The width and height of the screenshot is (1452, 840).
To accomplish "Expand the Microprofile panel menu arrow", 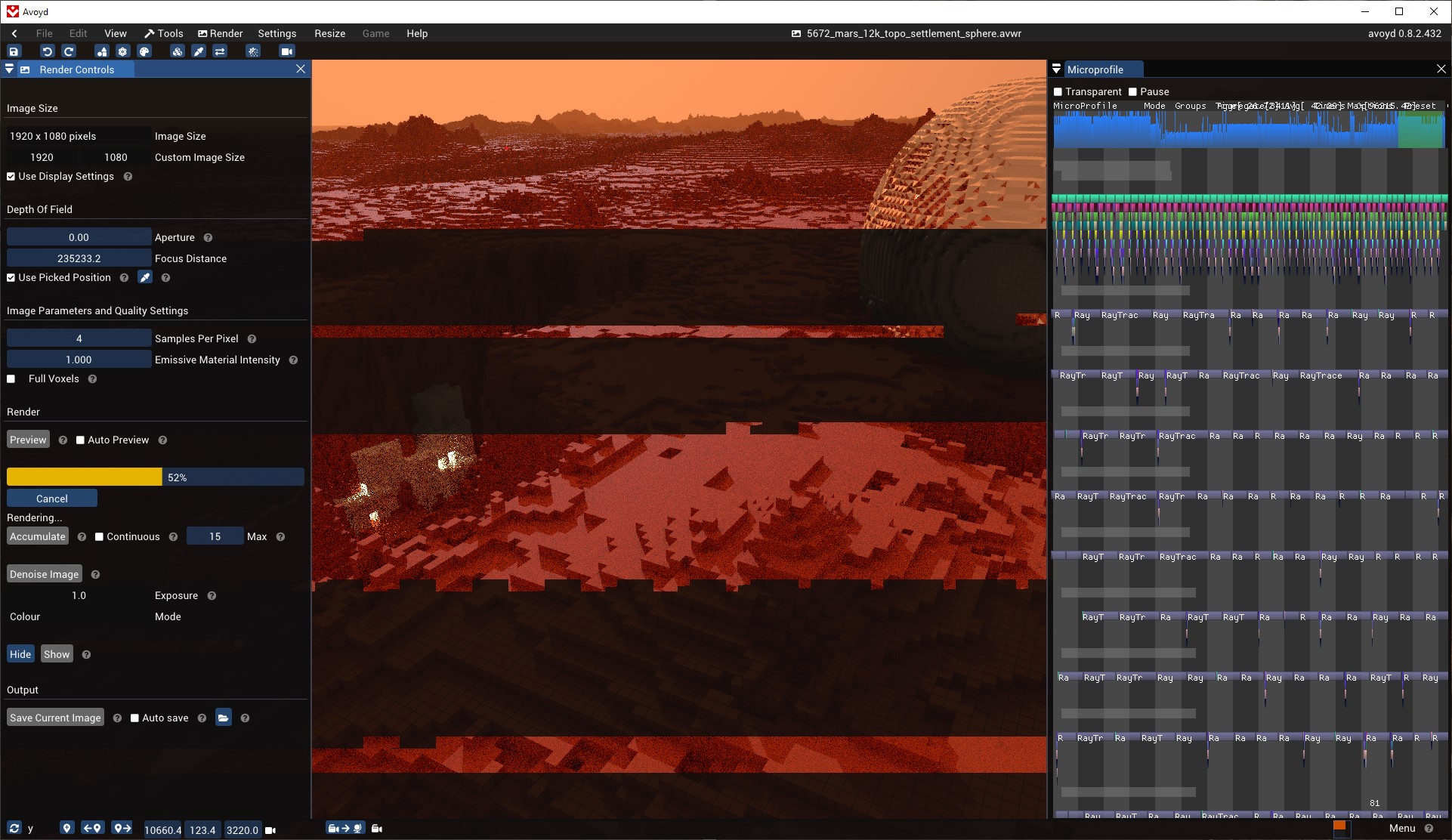I will [x=1056, y=69].
